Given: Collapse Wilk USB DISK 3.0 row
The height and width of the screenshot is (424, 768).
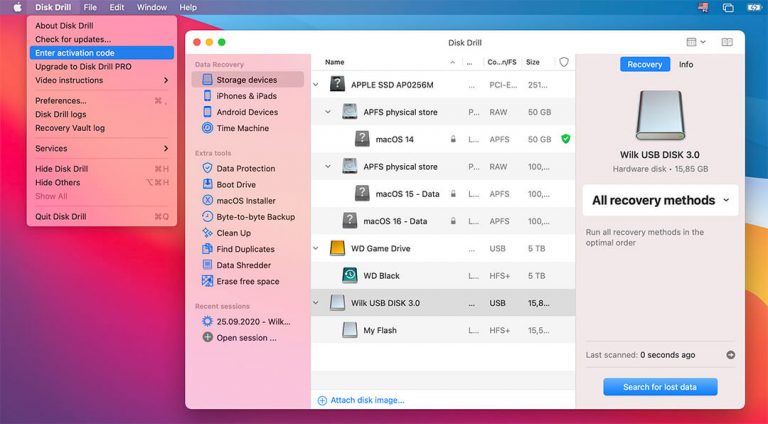Looking at the screenshot, I should pos(316,303).
